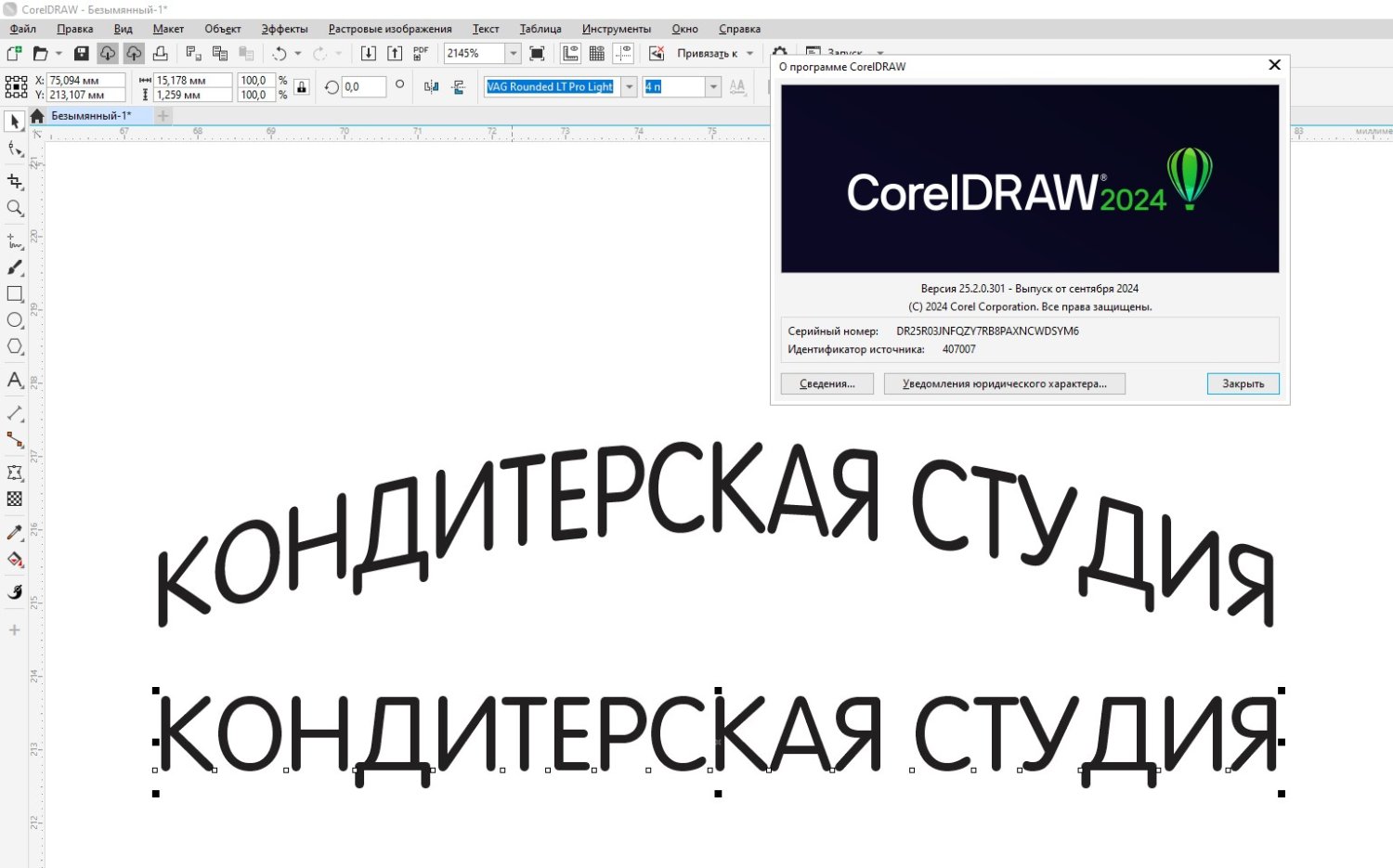Select the Ellipse tool
Screen dimensions: 1393x868
(15, 320)
